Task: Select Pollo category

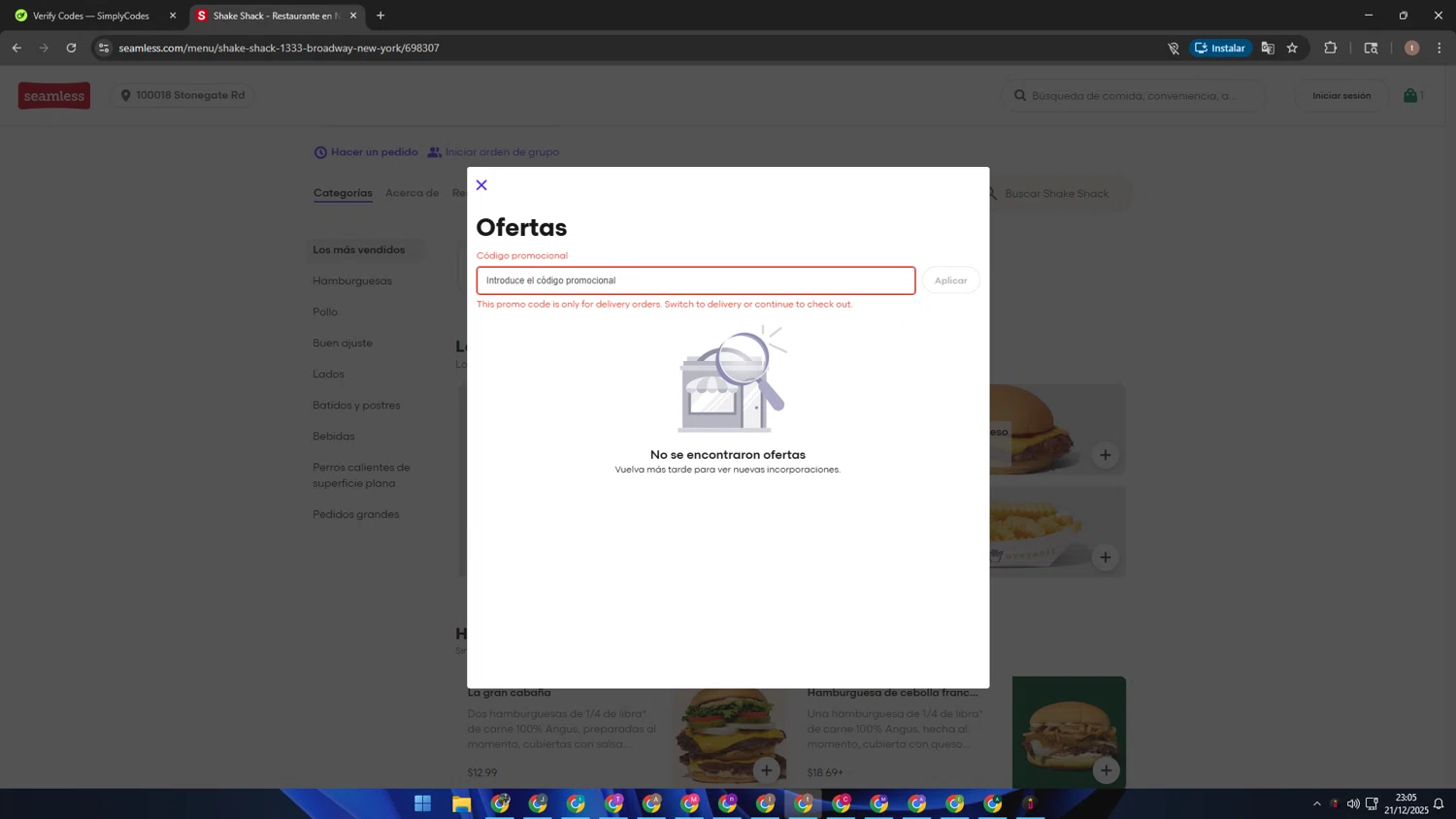Action: 325,311
